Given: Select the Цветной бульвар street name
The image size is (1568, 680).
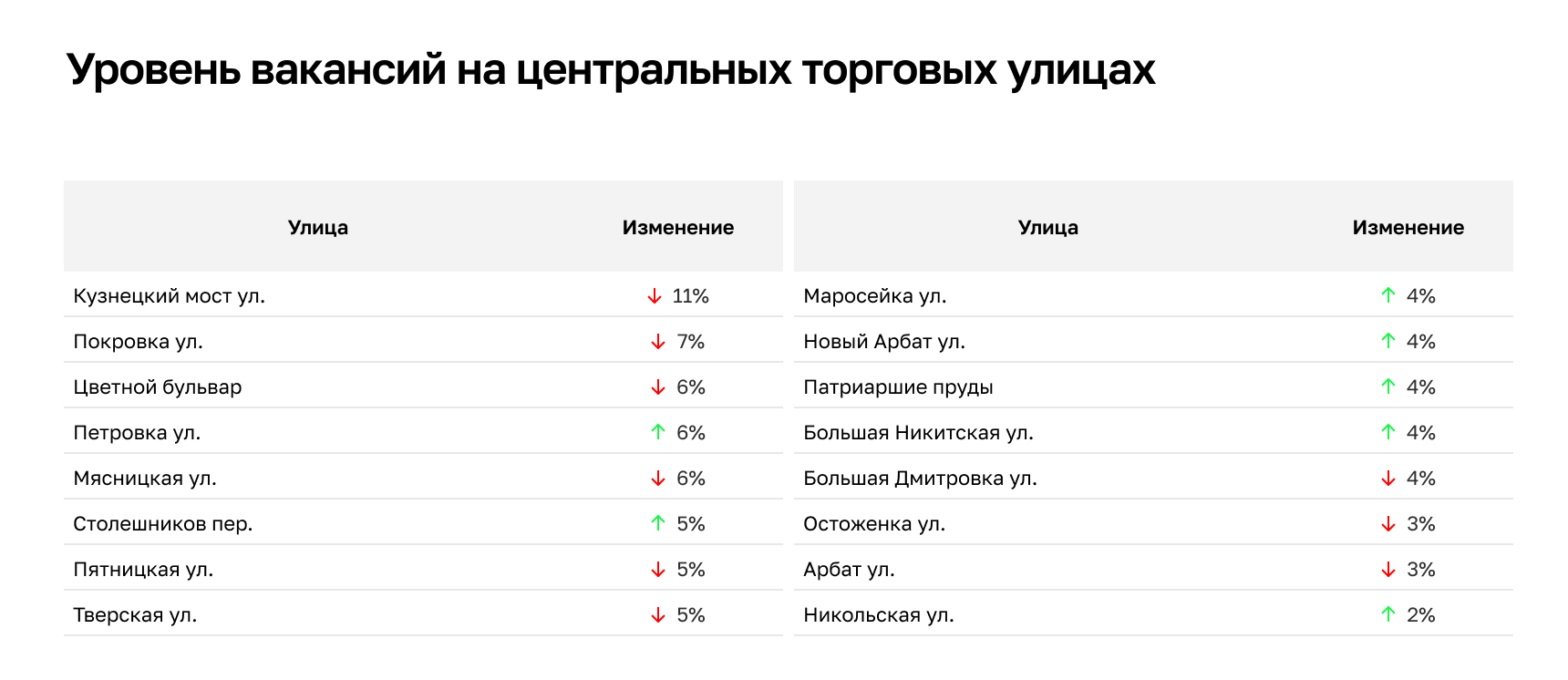Looking at the screenshot, I should [158, 387].
